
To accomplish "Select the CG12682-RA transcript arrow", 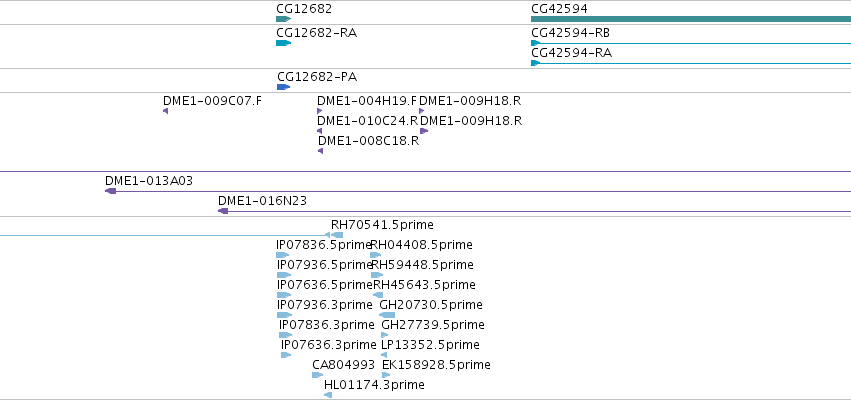I will [x=283, y=43].
